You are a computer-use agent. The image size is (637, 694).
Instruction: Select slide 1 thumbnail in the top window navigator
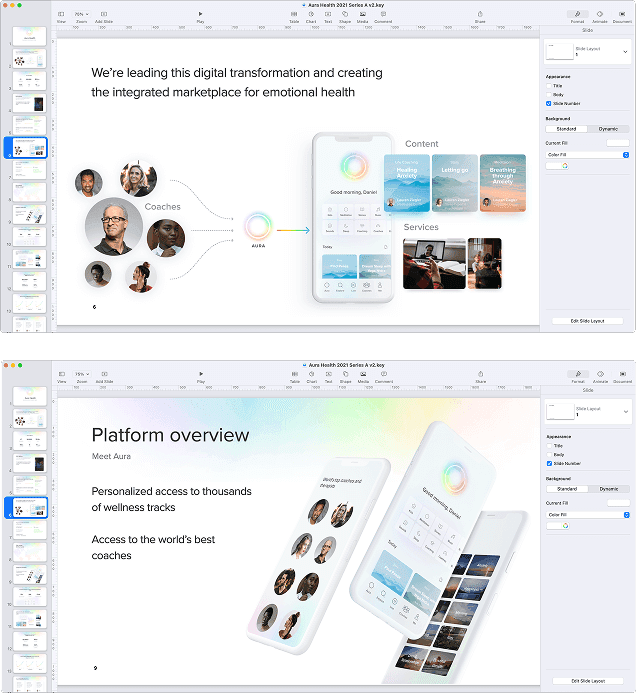(x=29, y=36)
